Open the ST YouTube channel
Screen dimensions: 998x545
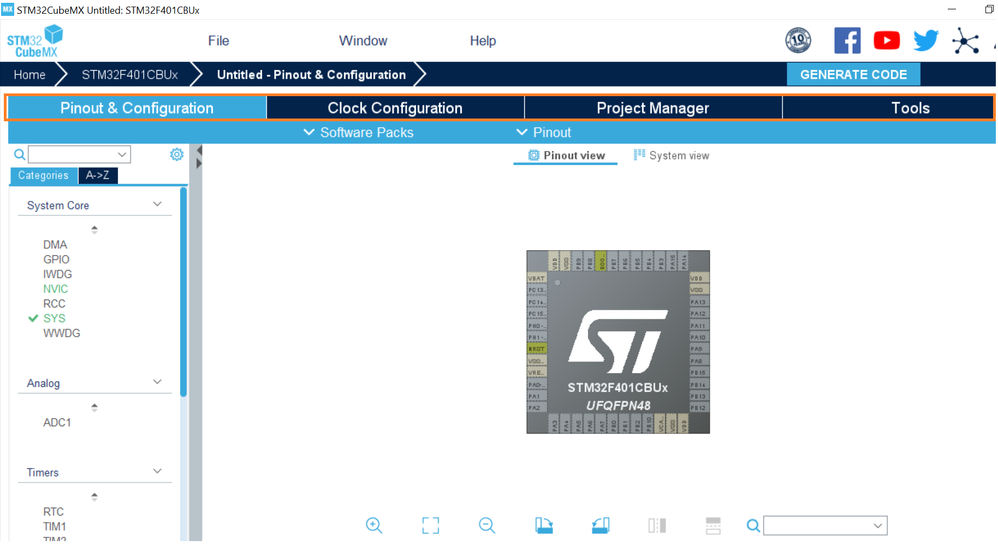(x=887, y=41)
